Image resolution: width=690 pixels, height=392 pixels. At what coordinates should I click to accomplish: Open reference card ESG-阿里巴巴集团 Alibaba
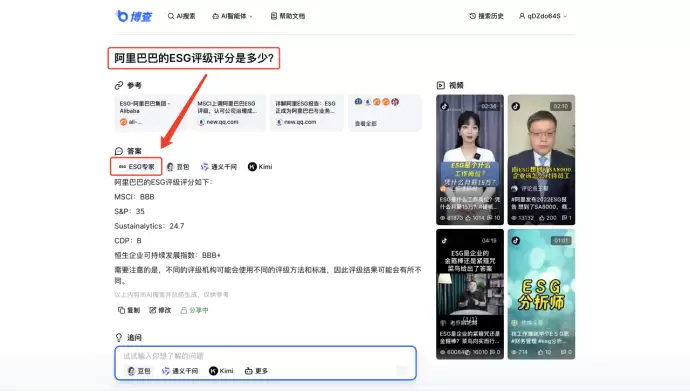(150, 113)
